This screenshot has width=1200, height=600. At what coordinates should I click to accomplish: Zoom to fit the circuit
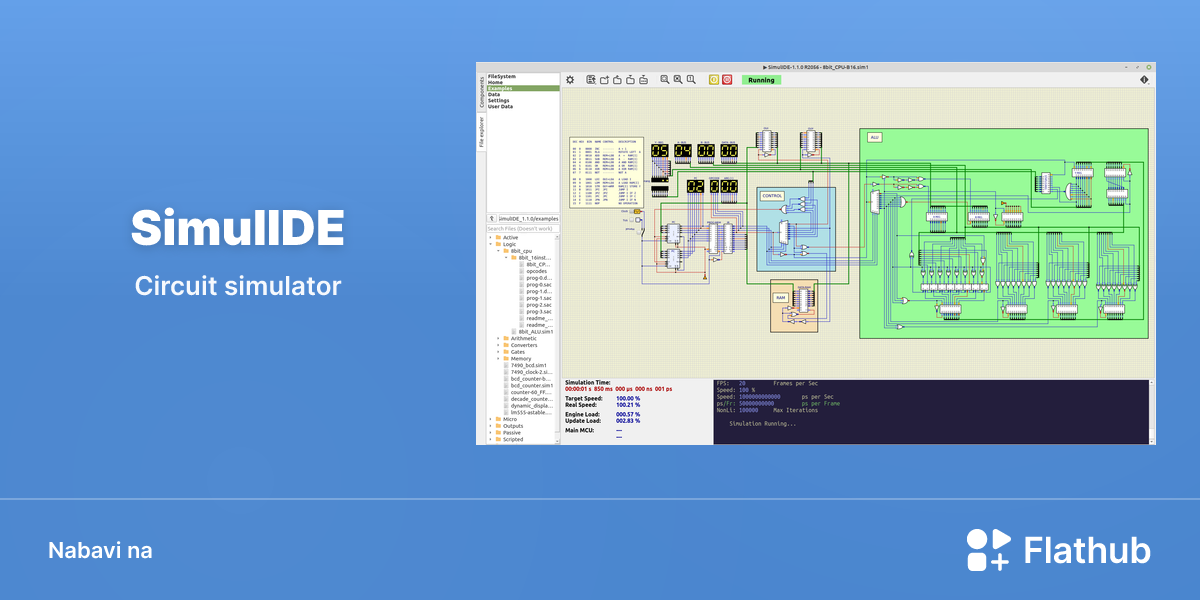[x=665, y=80]
